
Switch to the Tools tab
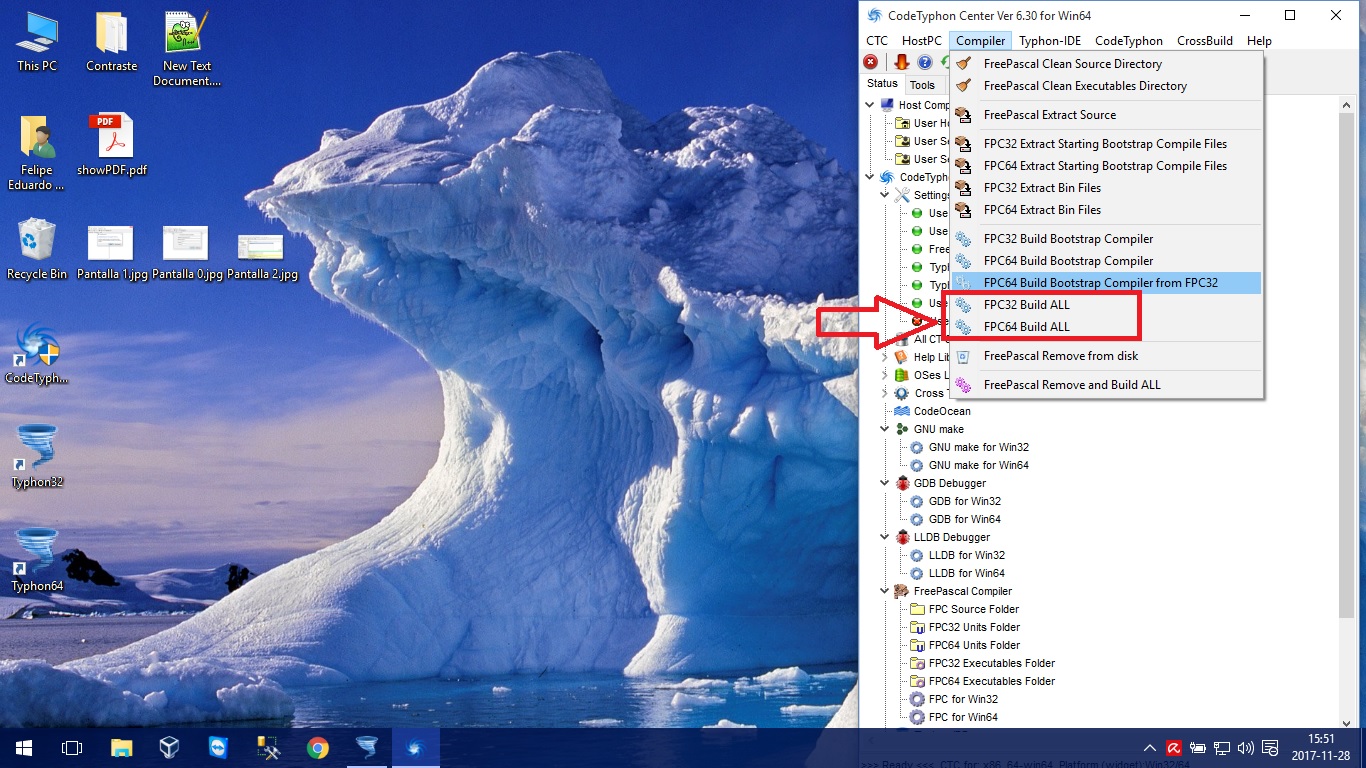pyautogui.click(x=922, y=85)
